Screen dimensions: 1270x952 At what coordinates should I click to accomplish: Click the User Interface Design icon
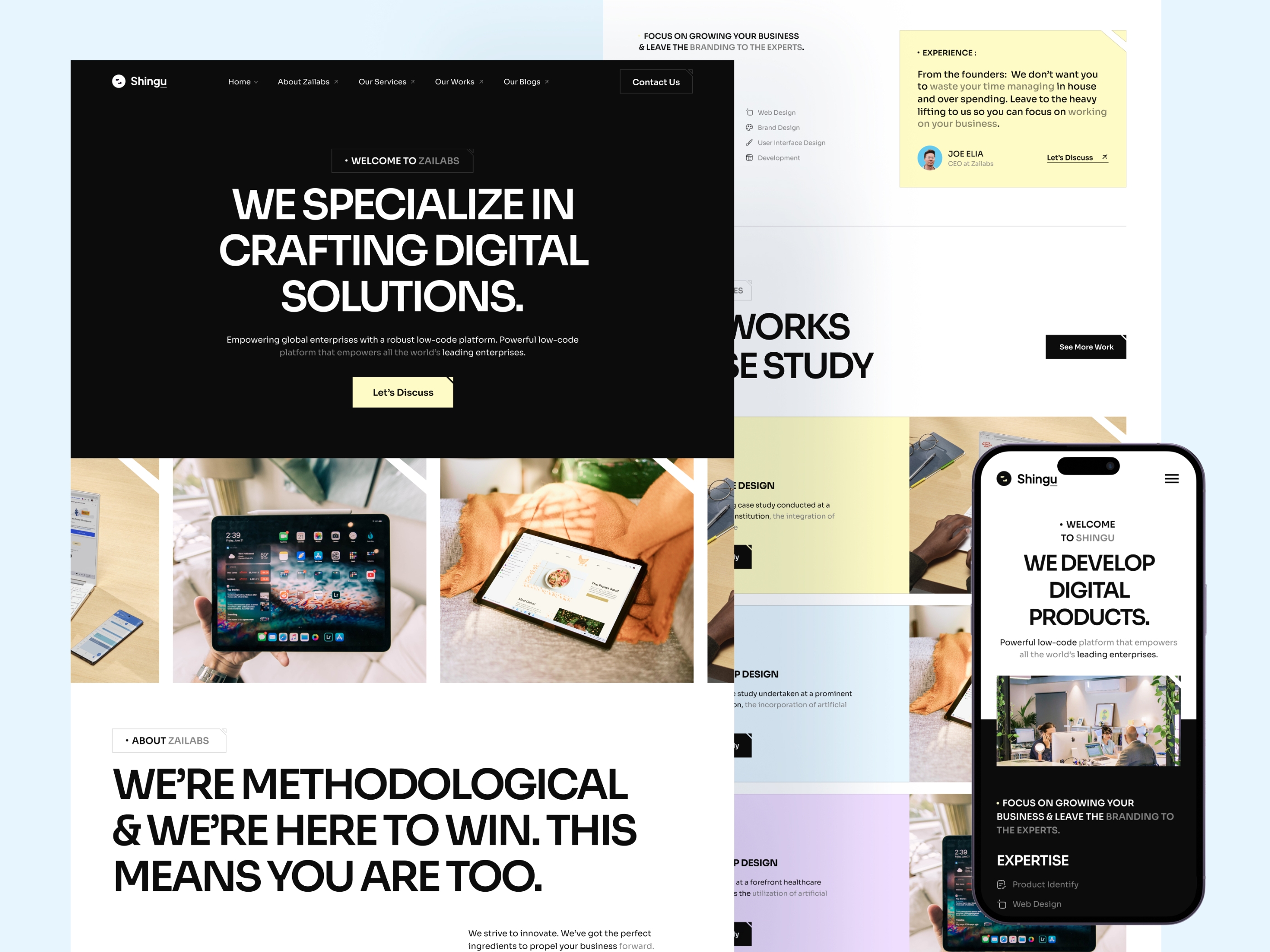pos(749,142)
